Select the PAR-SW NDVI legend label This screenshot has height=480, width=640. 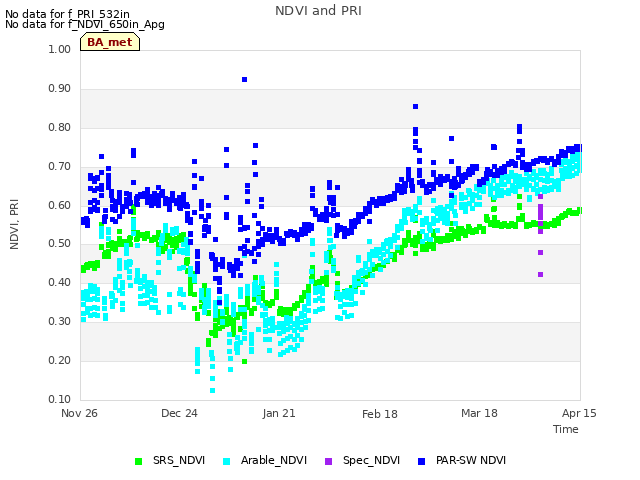point(471,460)
